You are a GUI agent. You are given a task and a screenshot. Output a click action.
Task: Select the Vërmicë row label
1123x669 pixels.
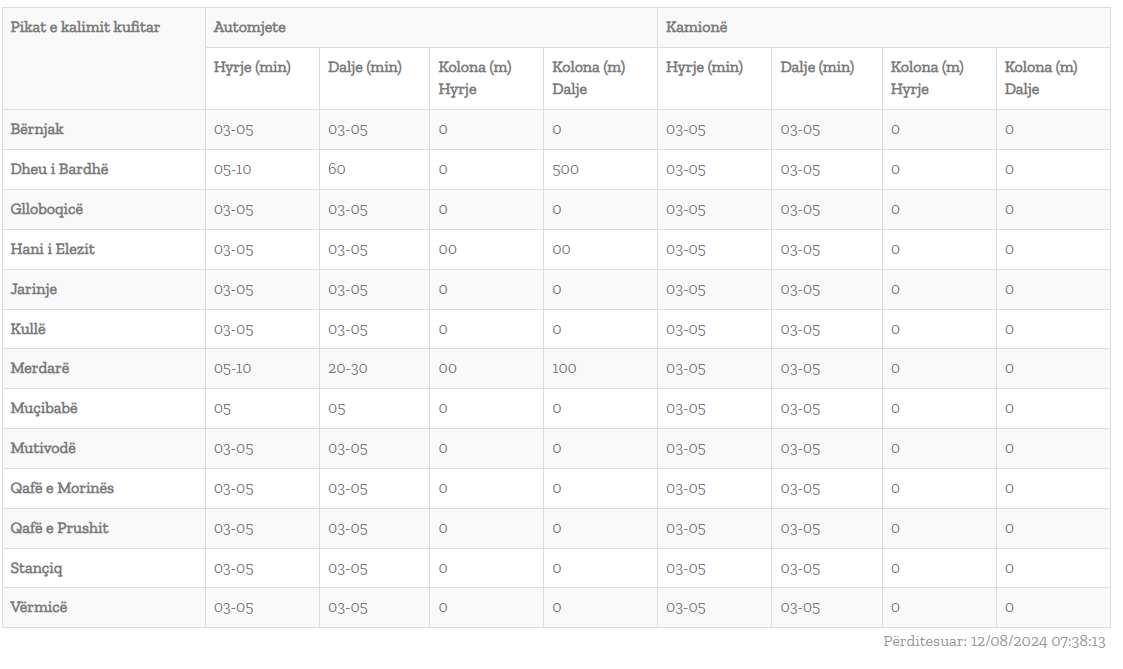(39, 607)
